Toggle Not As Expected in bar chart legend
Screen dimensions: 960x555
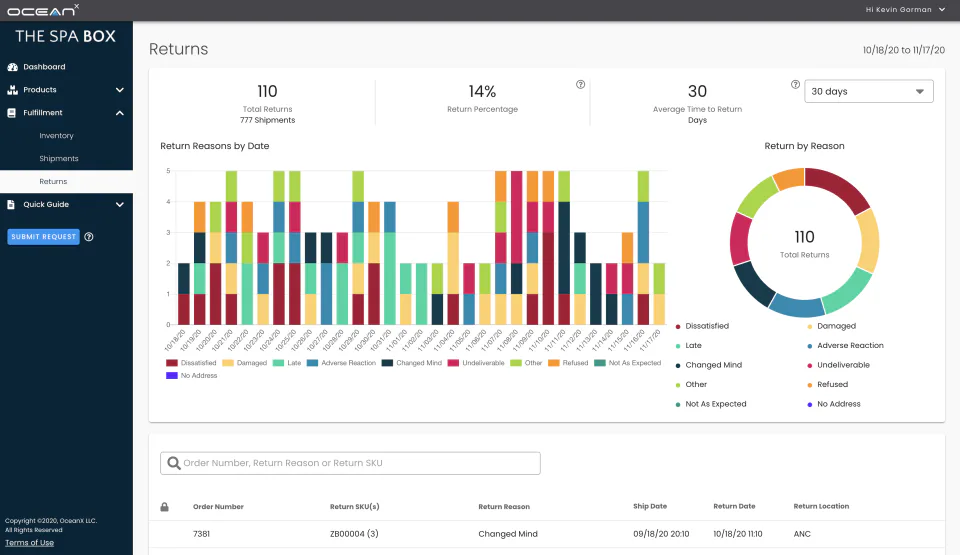[x=628, y=363]
